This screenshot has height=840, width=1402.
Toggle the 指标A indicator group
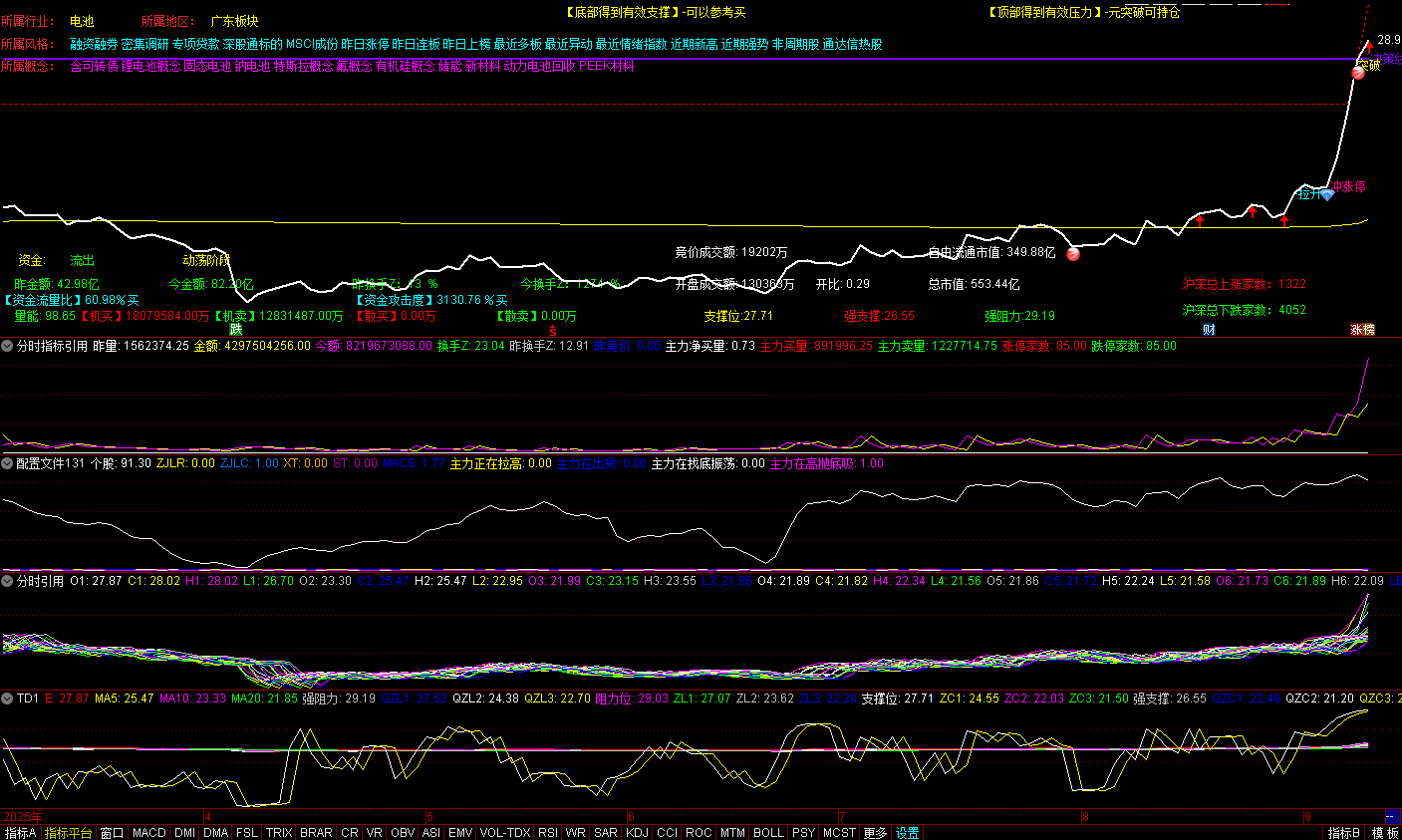click(x=20, y=833)
